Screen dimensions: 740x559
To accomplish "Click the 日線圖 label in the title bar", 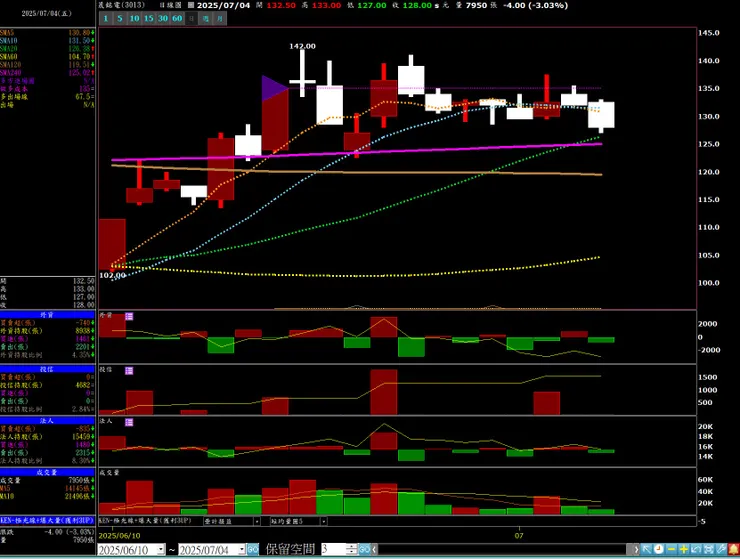I will coord(170,5).
